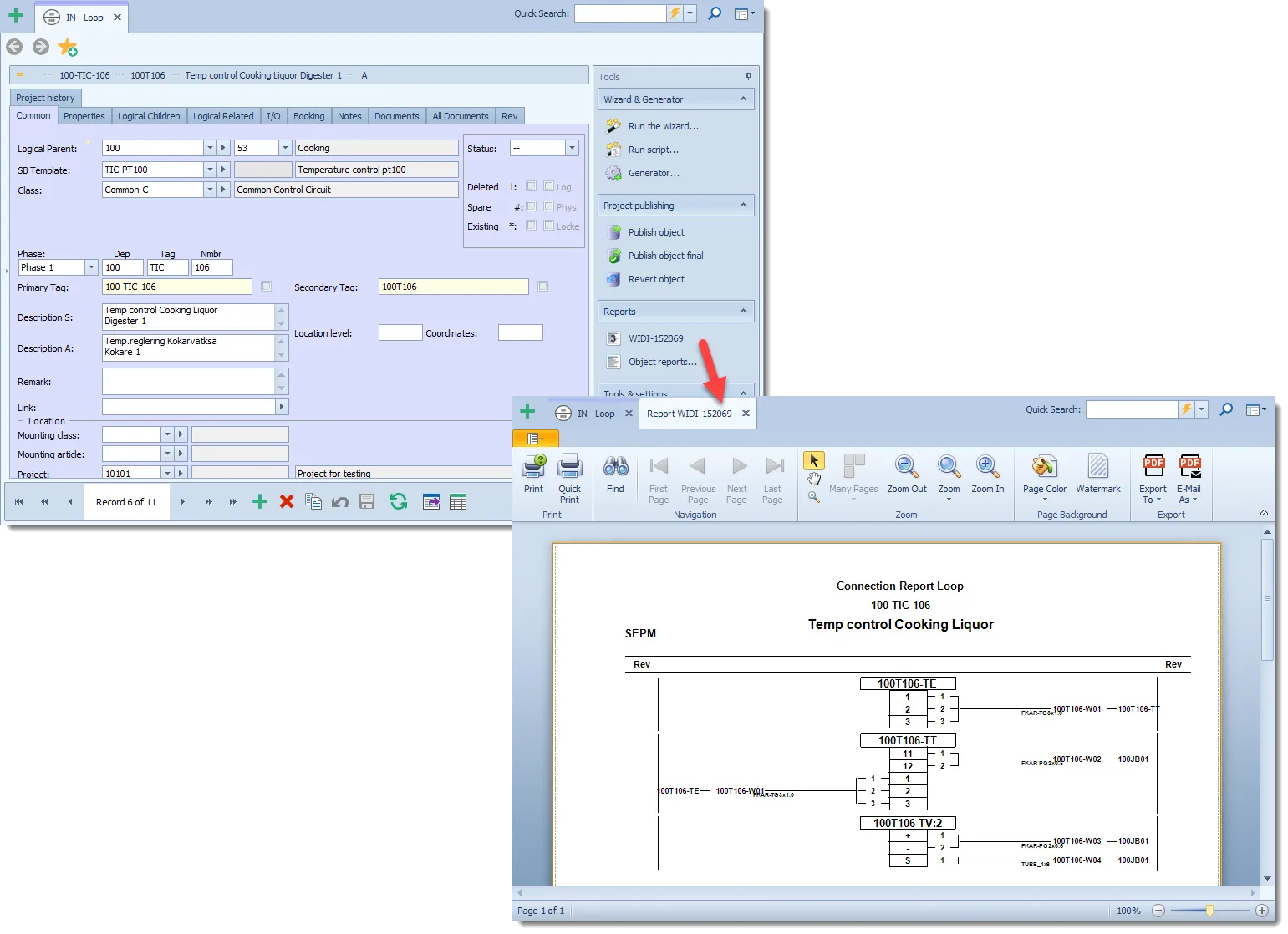This screenshot has width=1288, height=934.
Task: Toggle the Spare Phys. checkbox
Action: [549, 206]
